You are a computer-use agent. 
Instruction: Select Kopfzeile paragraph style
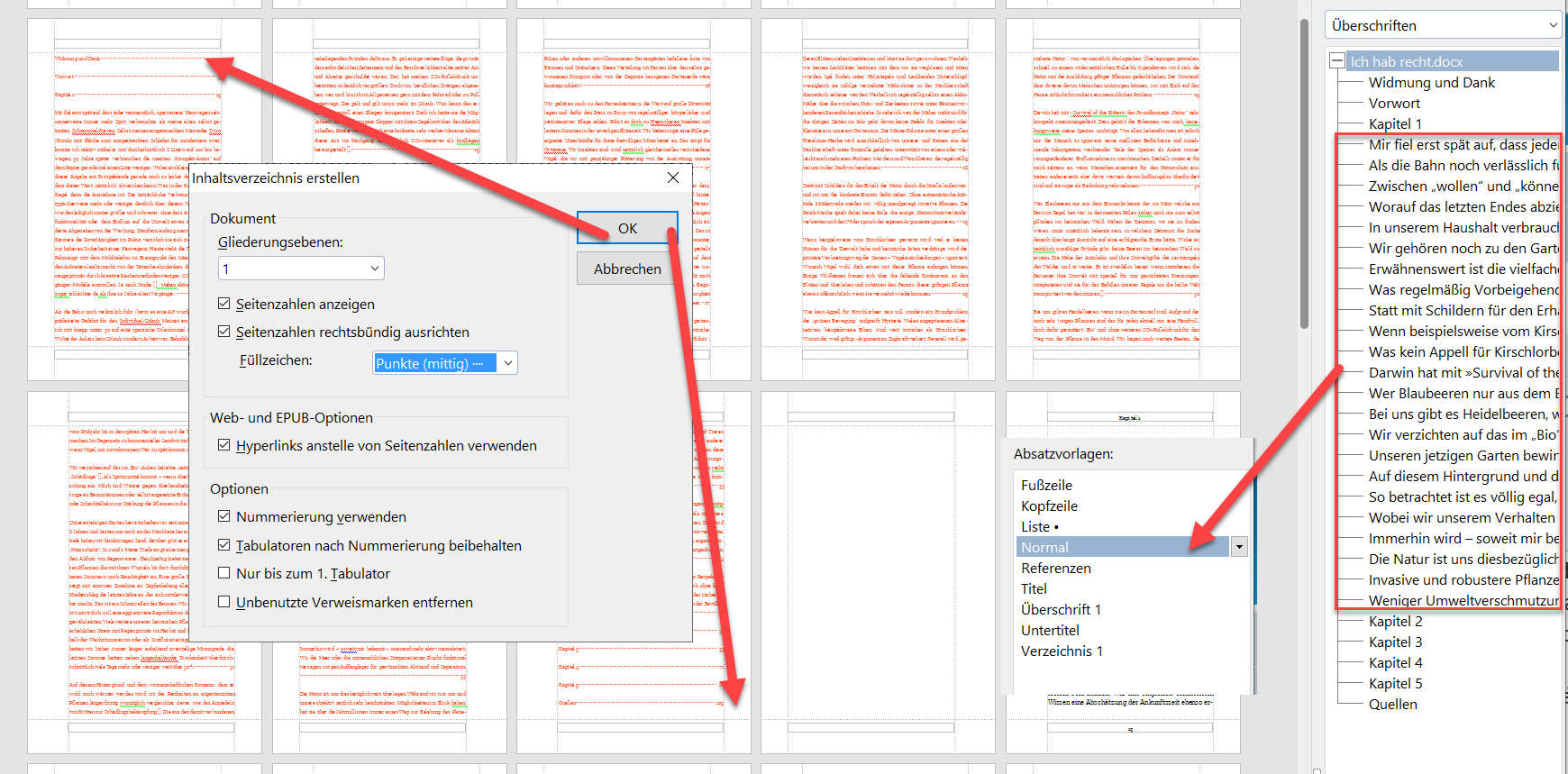(x=1049, y=505)
